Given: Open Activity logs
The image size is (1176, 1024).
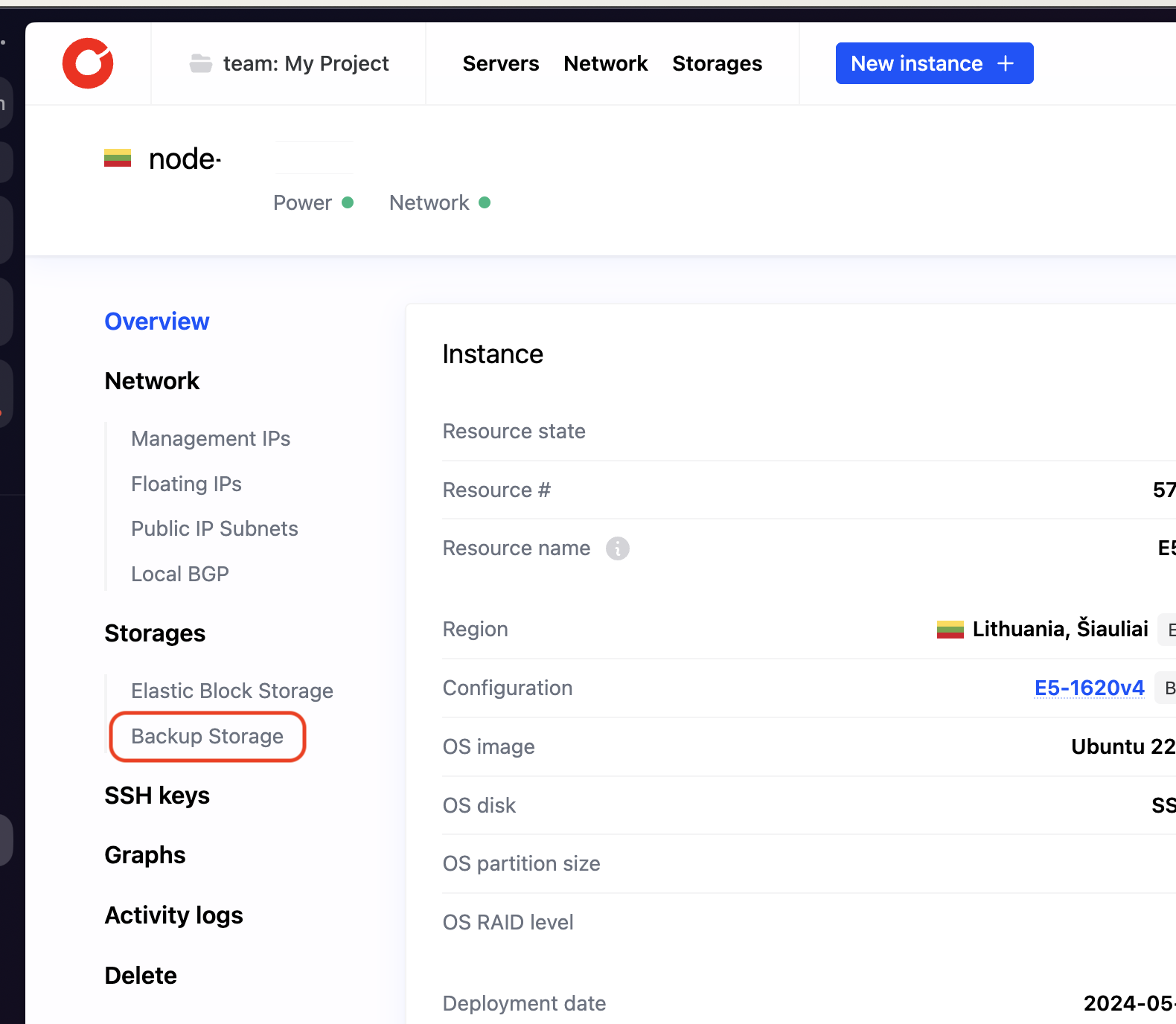Looking at the screenshot, I should [x=174, y=915].
